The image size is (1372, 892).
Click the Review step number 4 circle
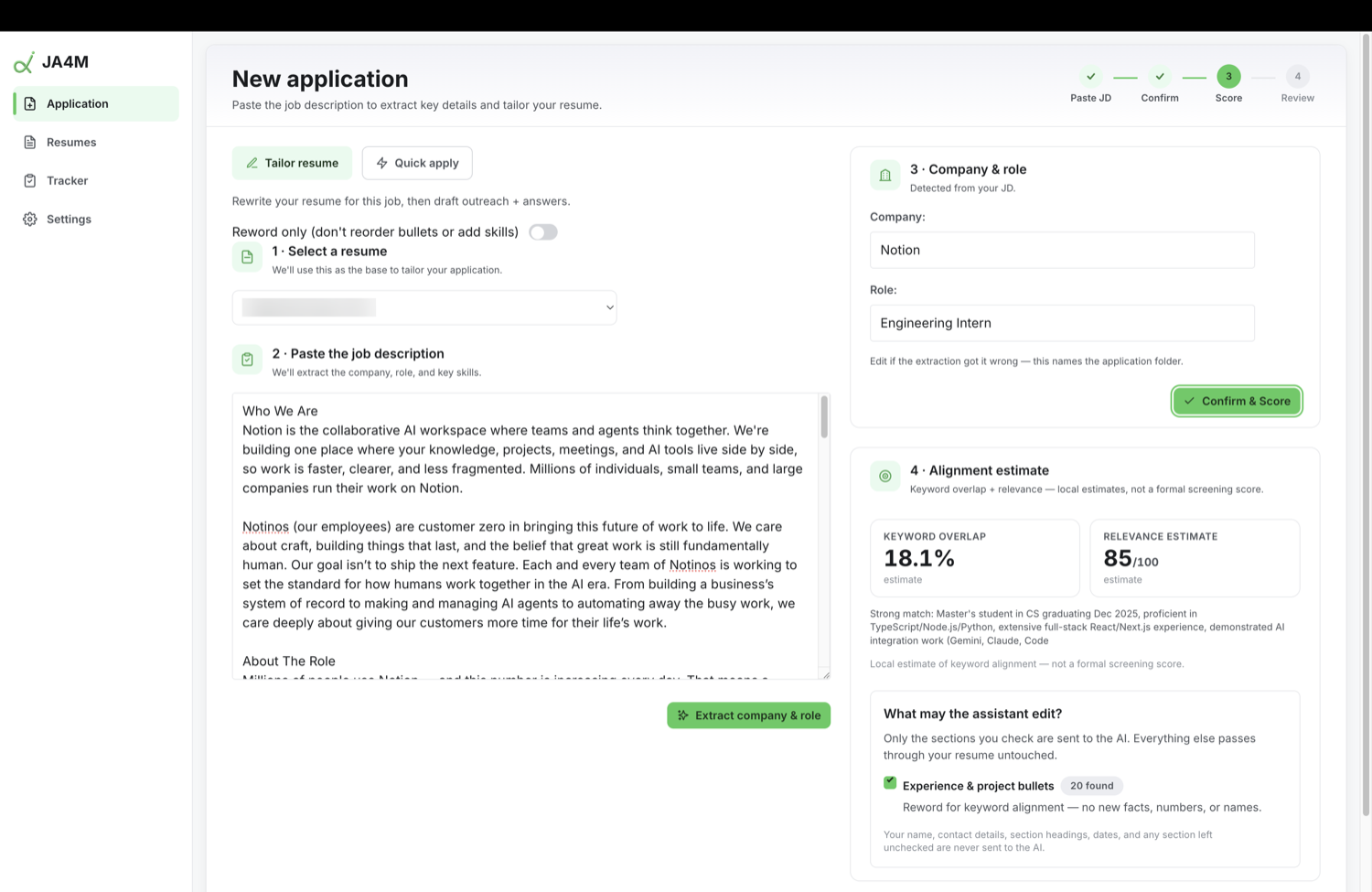[x=1297, y=76]
